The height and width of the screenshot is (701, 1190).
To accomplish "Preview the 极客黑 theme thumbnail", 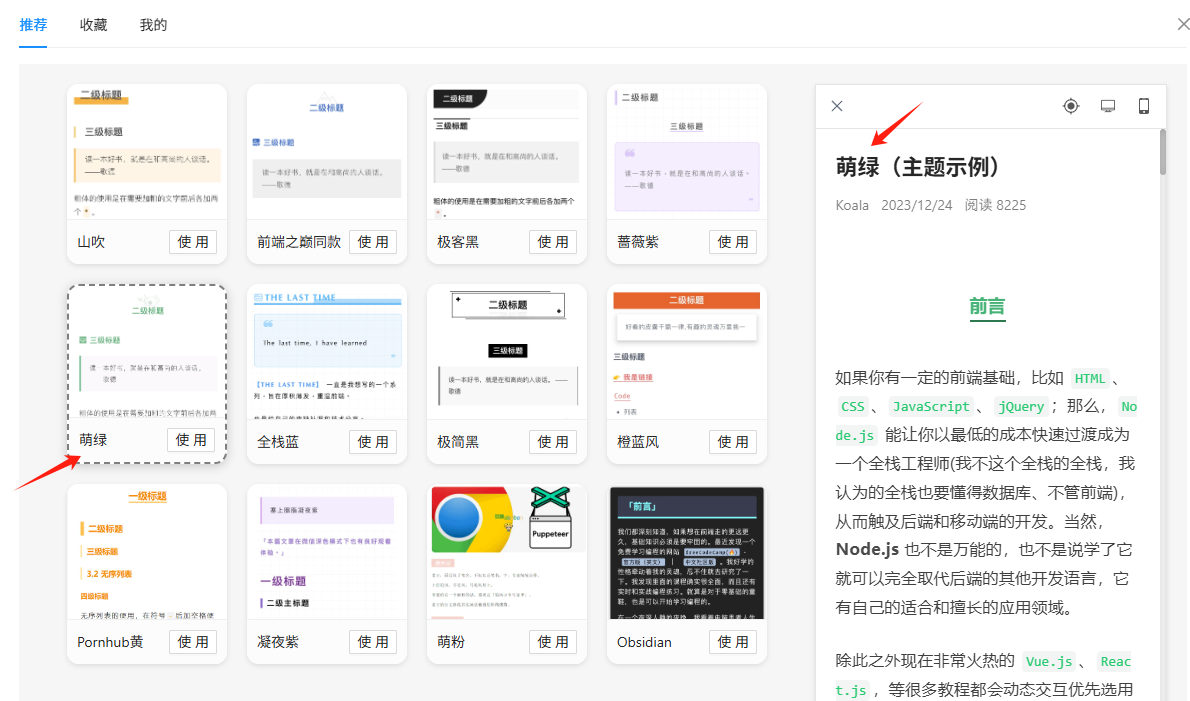I will [507, 152].
